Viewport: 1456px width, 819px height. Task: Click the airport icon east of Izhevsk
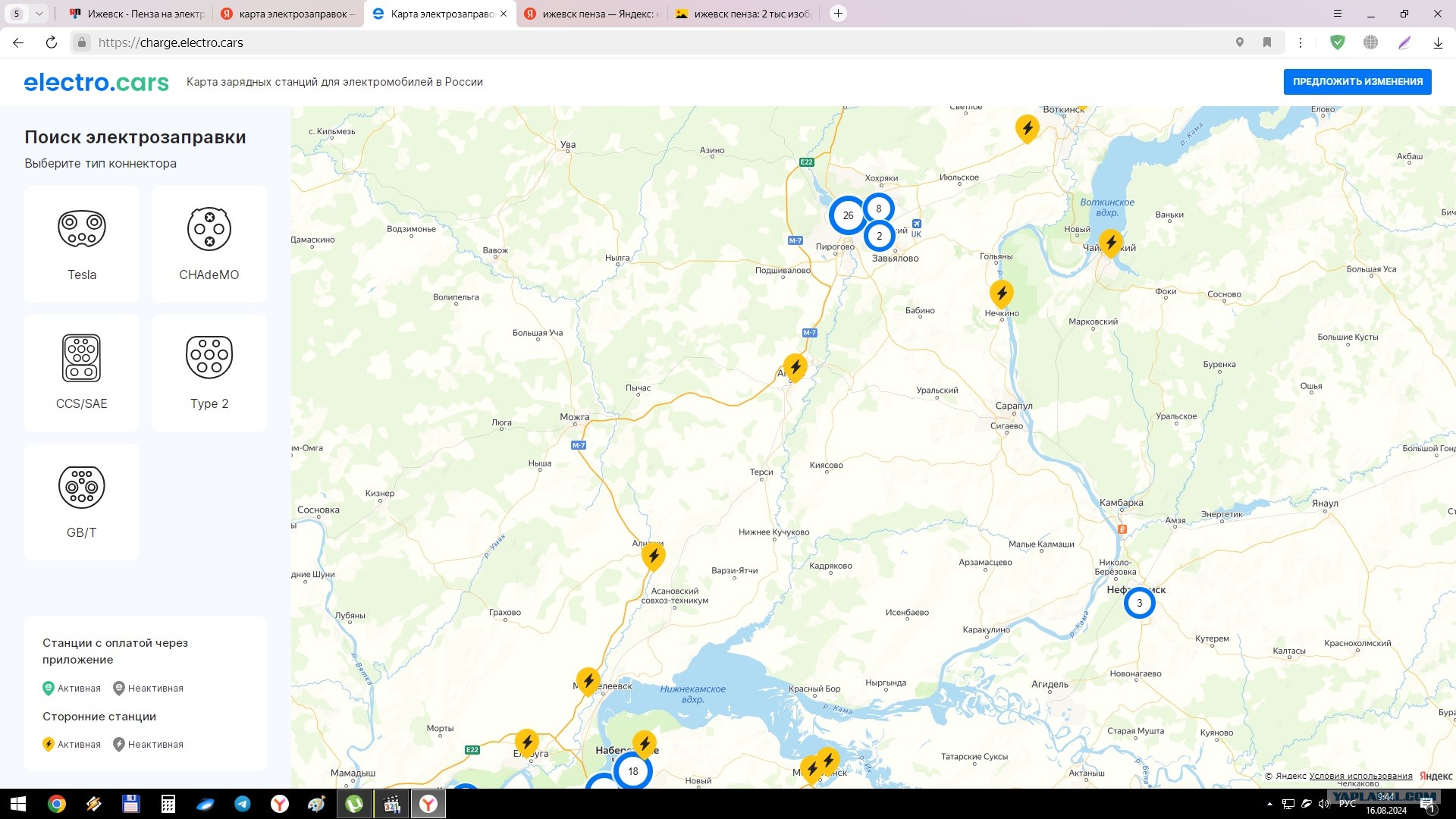click(917, 224)
